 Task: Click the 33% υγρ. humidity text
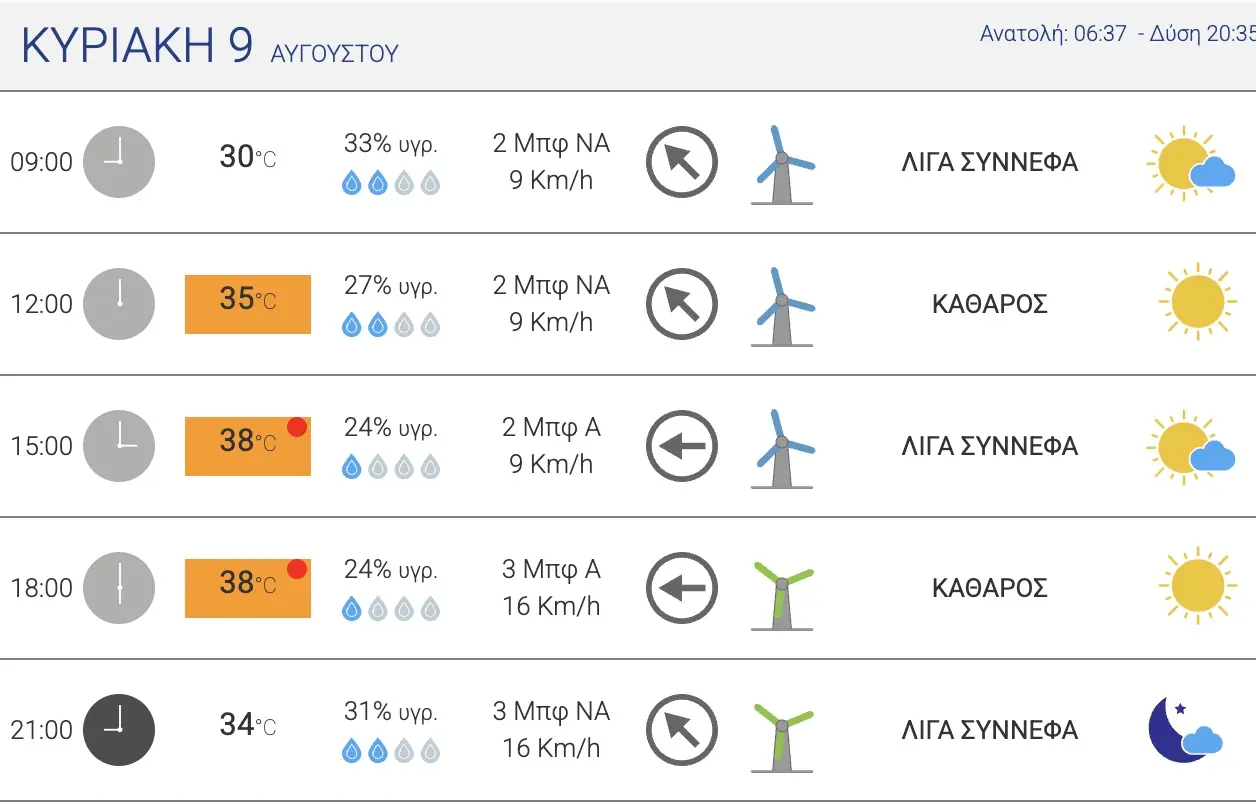point(391,144)
